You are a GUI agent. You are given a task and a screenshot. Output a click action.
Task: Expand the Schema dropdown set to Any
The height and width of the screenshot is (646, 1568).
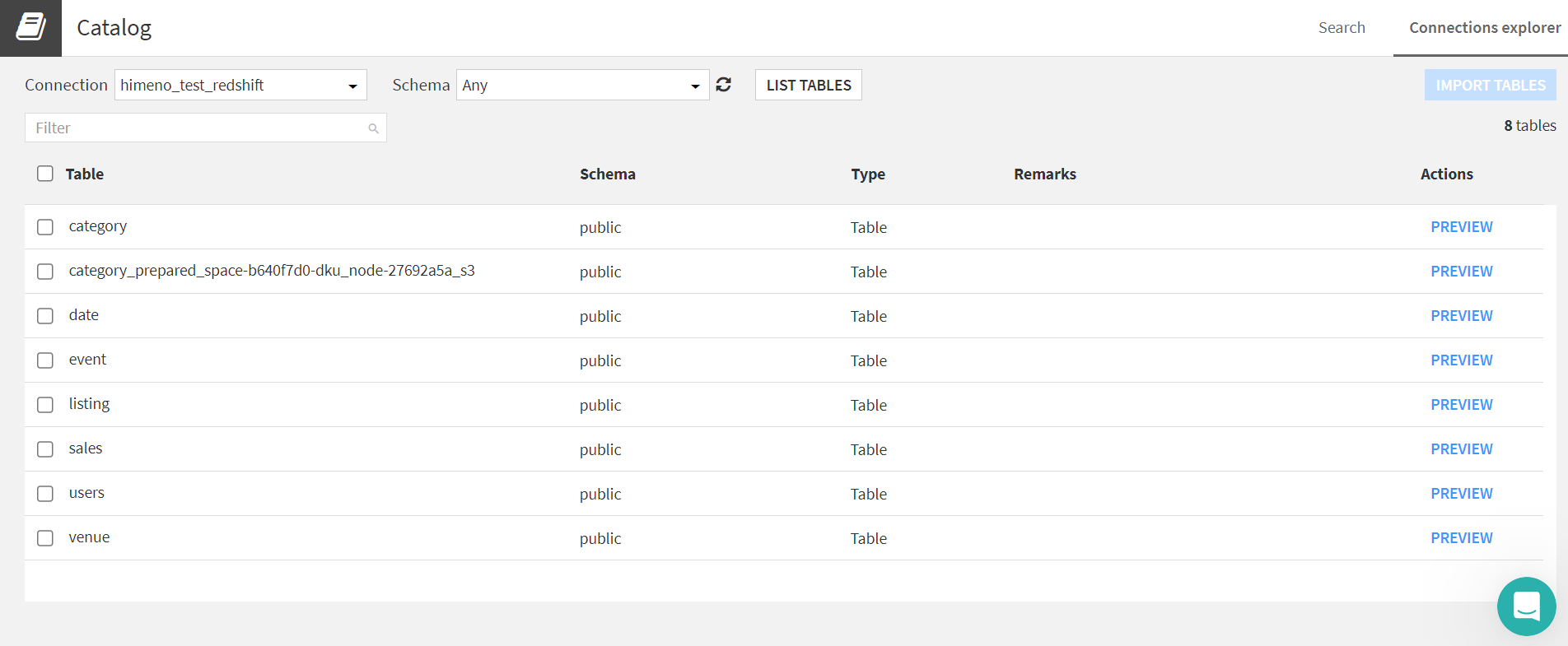point(582,85)
